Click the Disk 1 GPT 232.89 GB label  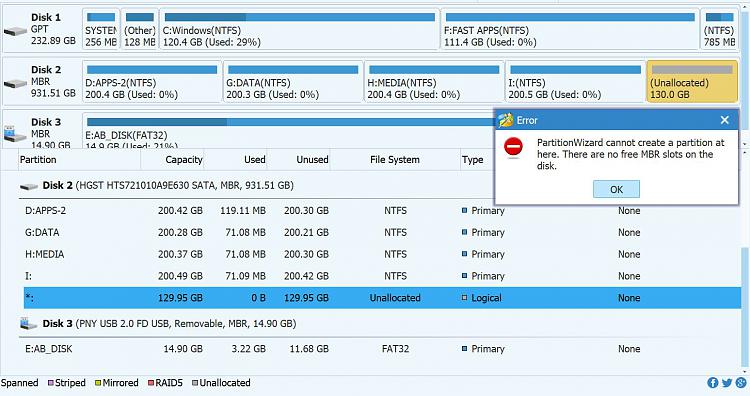click(53, 29)
